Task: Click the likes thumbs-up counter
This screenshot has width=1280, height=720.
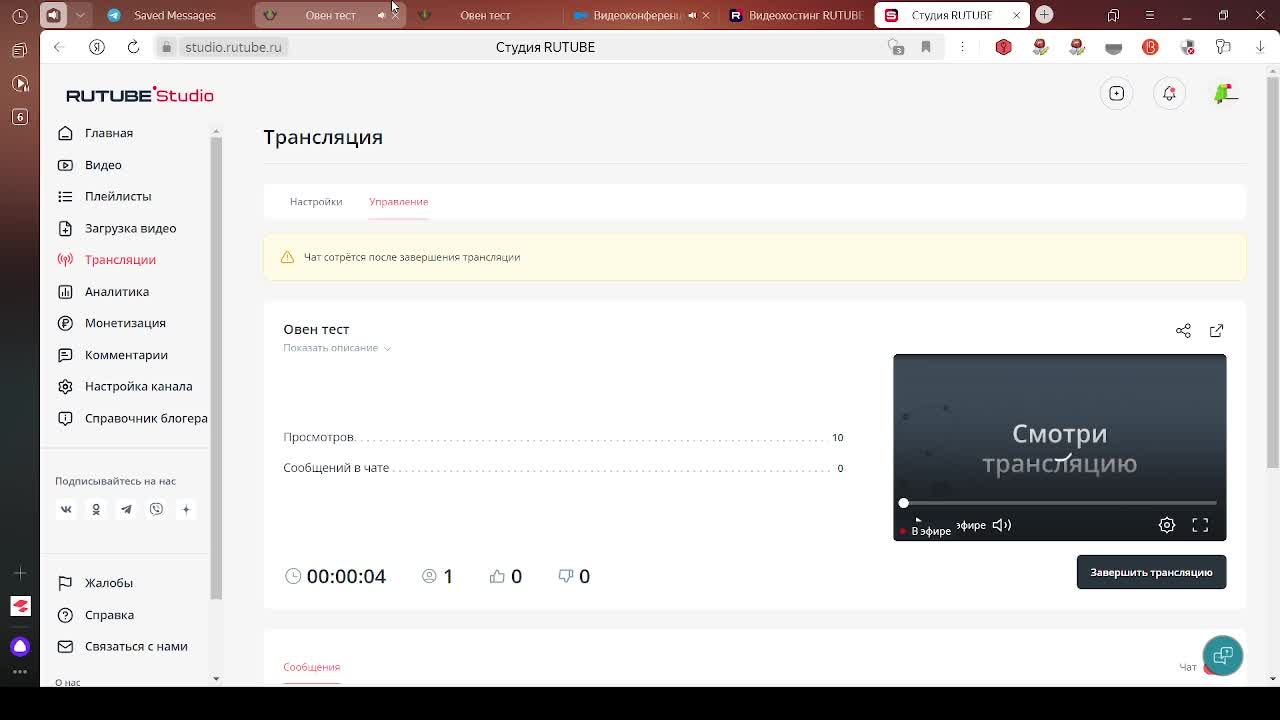Action: [x=505, y=576]
